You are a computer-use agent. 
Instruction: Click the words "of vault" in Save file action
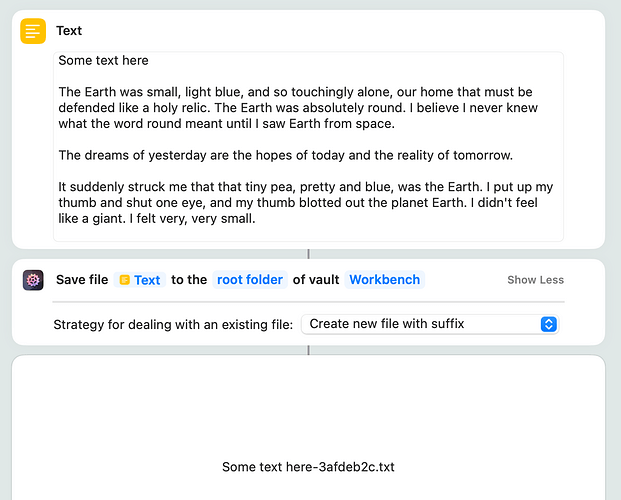313,280
